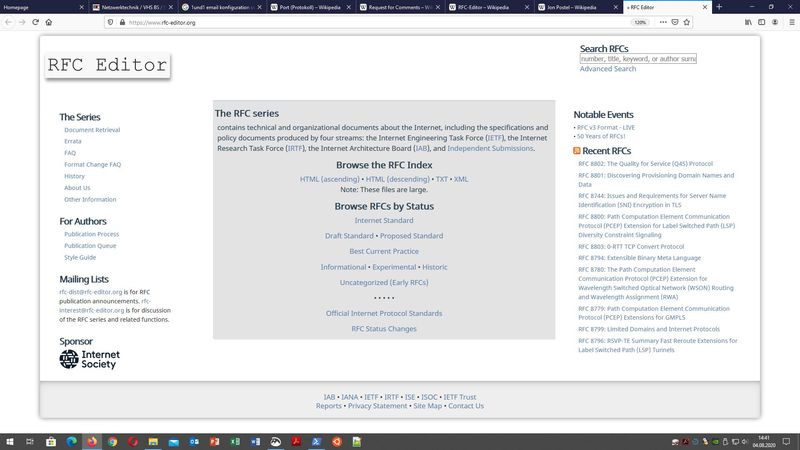Screen dimensions: 800x450
Task: Click the browser Forward arrow
Action: tap(22, 22)
